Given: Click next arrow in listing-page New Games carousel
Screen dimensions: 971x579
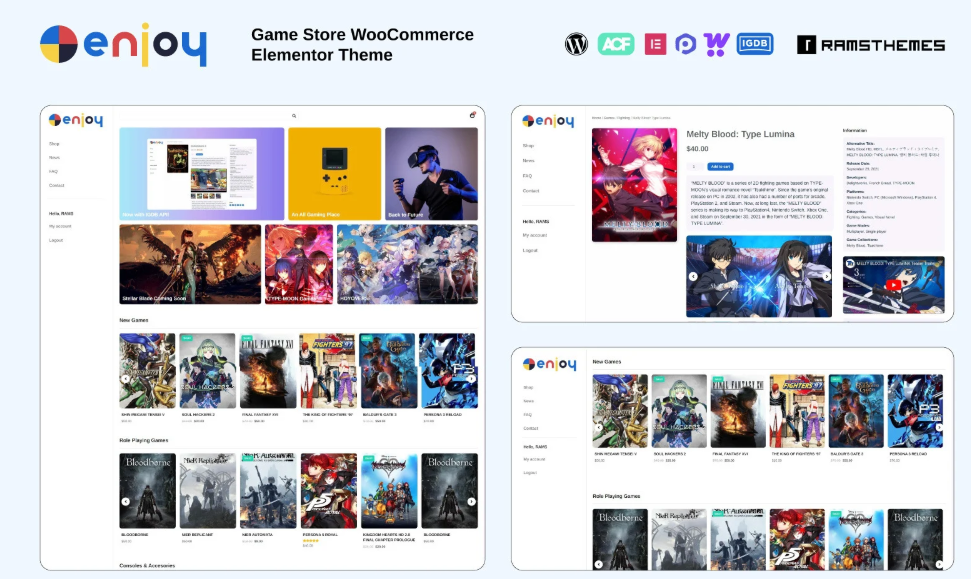Looking at the screenshot, I should (939, 427).
